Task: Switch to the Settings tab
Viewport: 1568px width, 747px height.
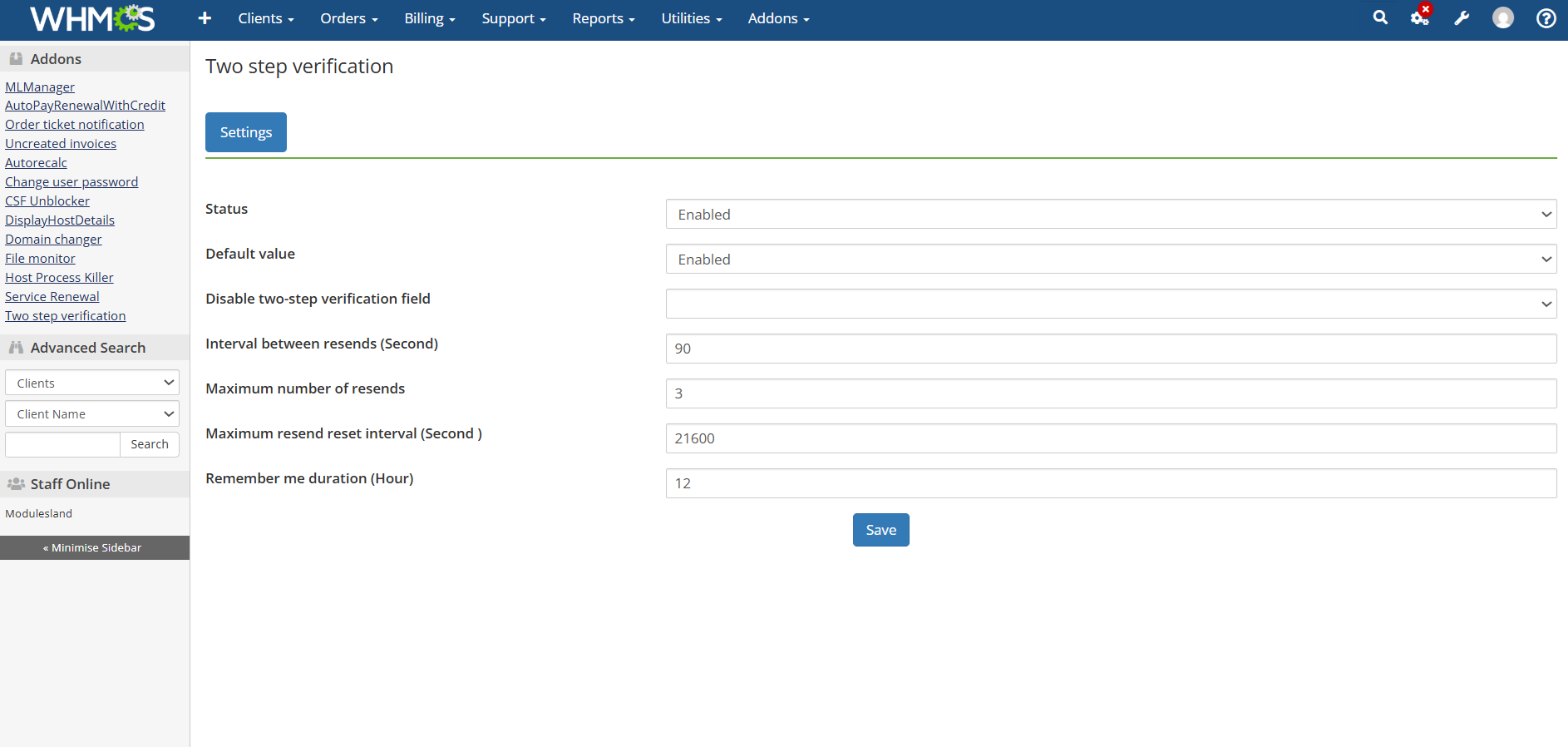Action: coord(246,132)
